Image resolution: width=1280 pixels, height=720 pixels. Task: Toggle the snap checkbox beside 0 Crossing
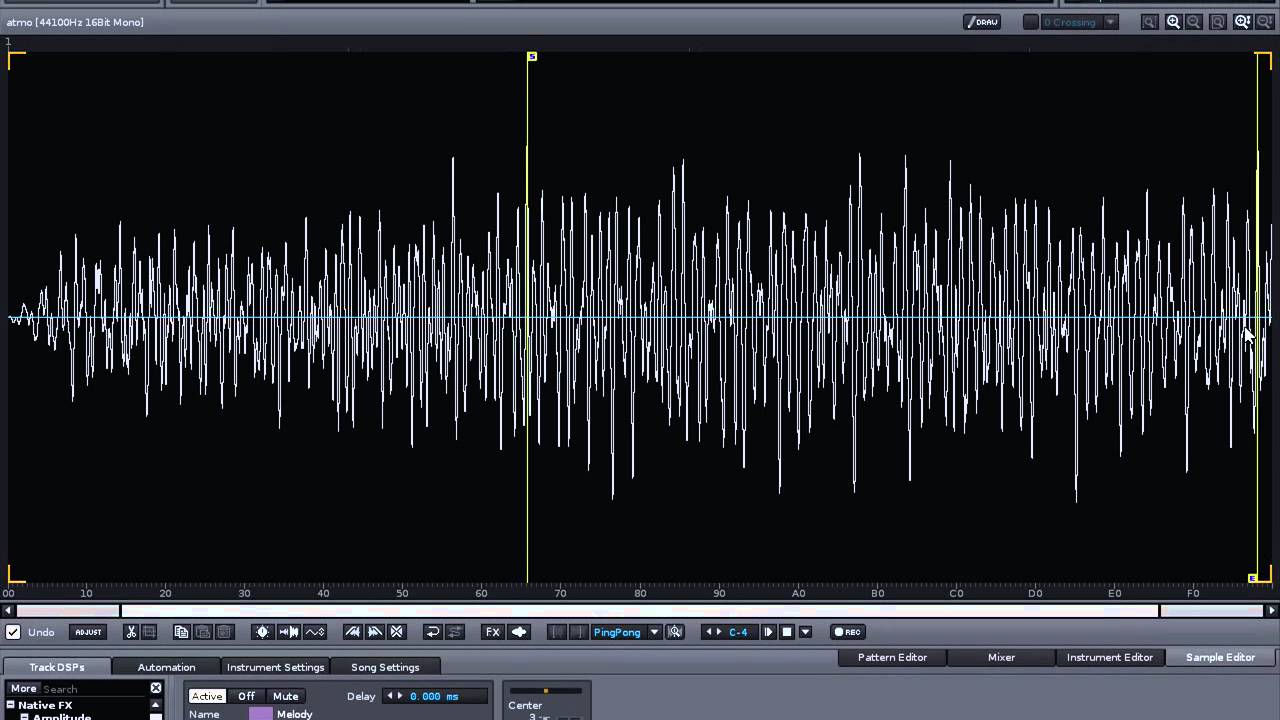1030,22
